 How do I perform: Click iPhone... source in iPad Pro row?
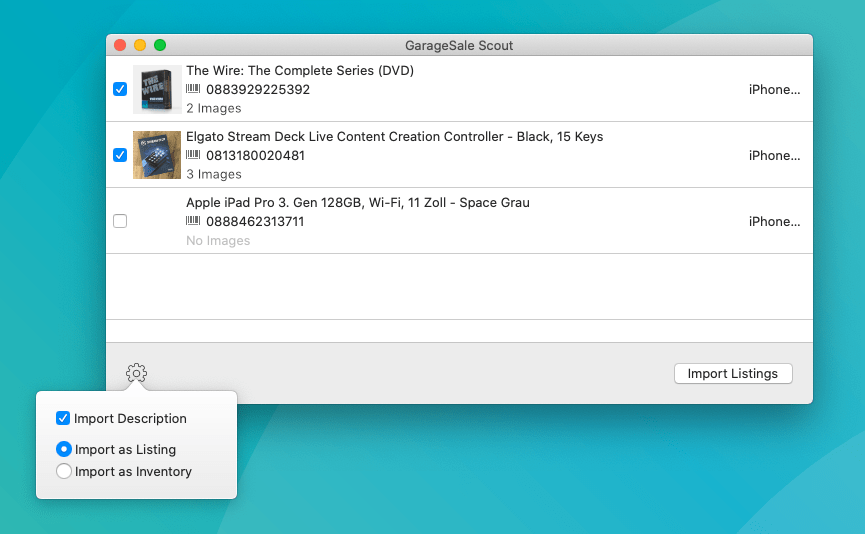click(x=775, y=222)
